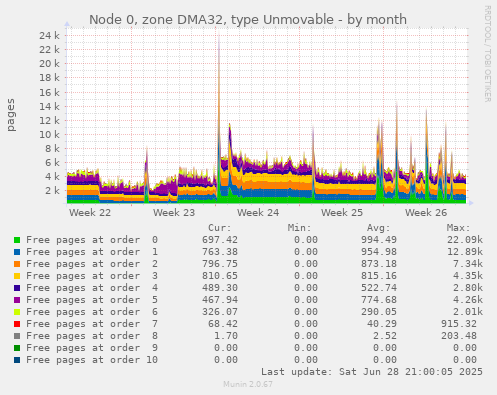
Task: Click 'Free pages at order 0' label
Action: tap(92, 240)
